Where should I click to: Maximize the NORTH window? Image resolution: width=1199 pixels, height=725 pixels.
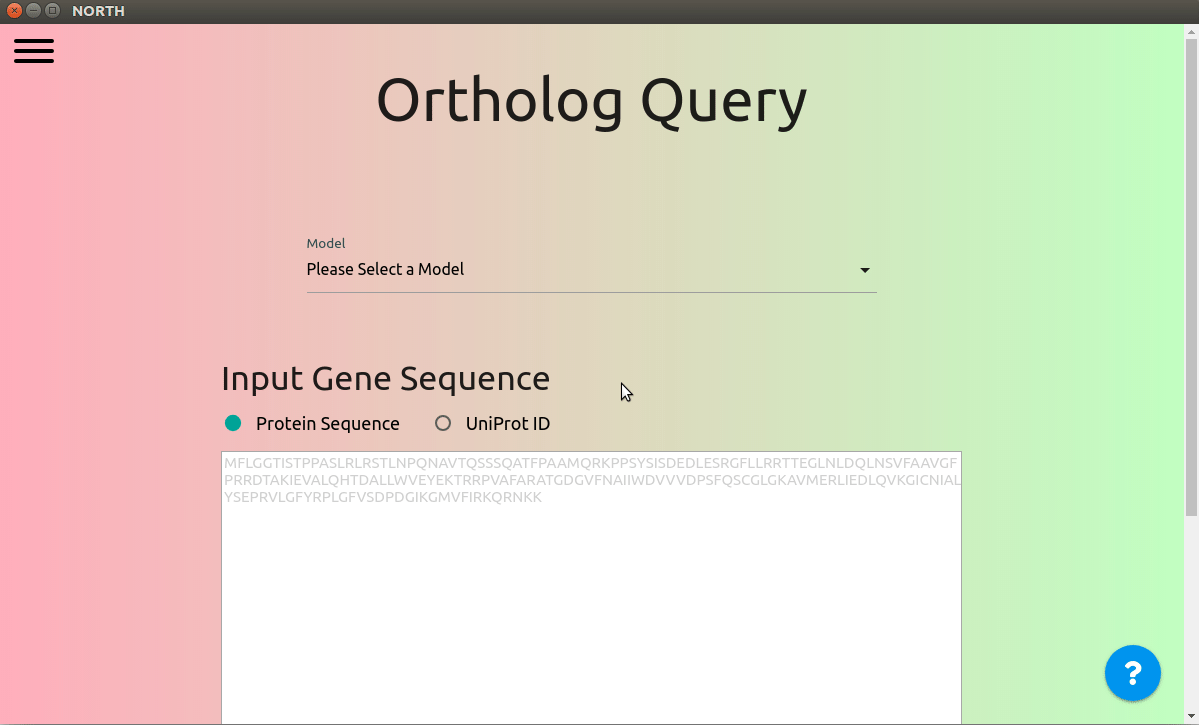52,11
